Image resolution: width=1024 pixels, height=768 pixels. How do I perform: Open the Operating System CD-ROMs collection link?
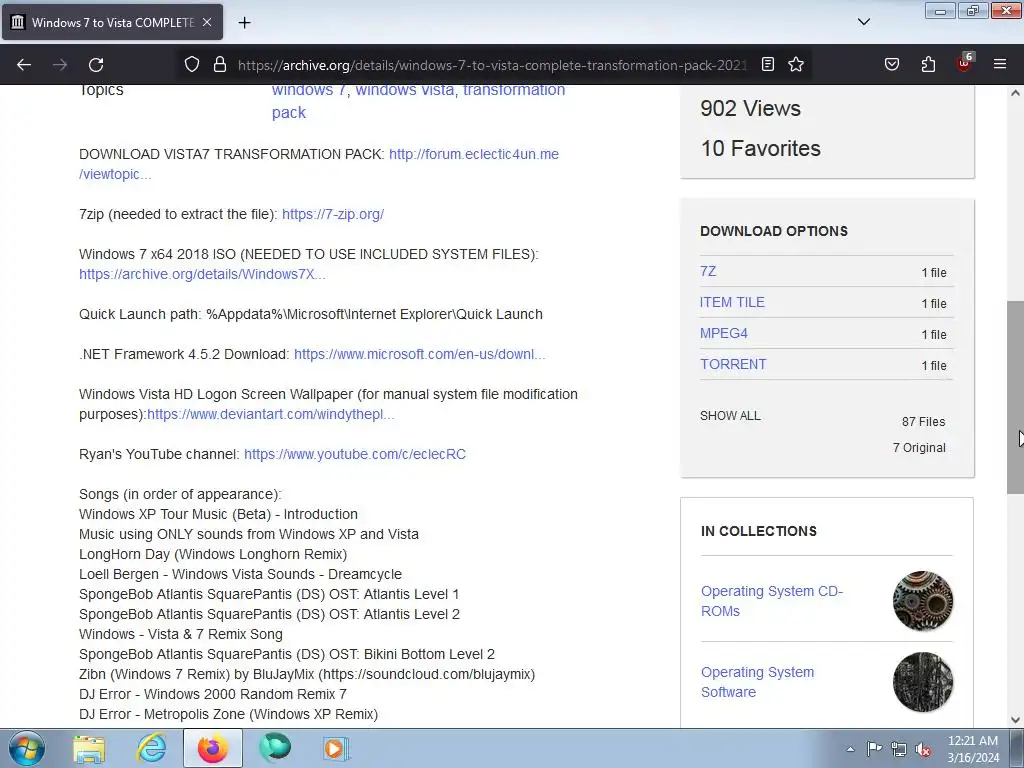pos(772,601)
